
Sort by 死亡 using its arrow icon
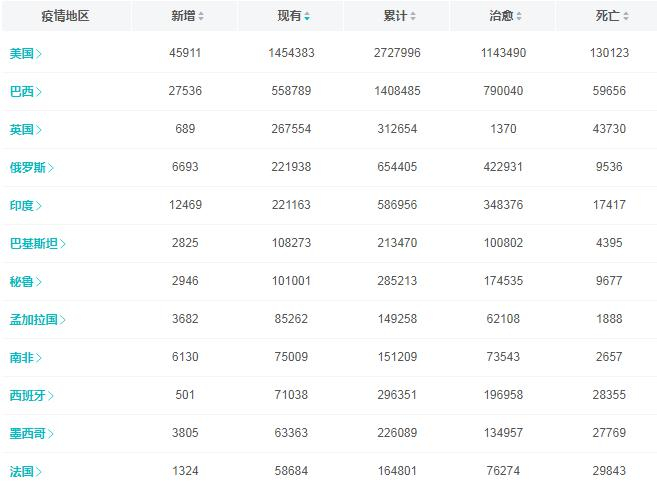pos(626,17)
